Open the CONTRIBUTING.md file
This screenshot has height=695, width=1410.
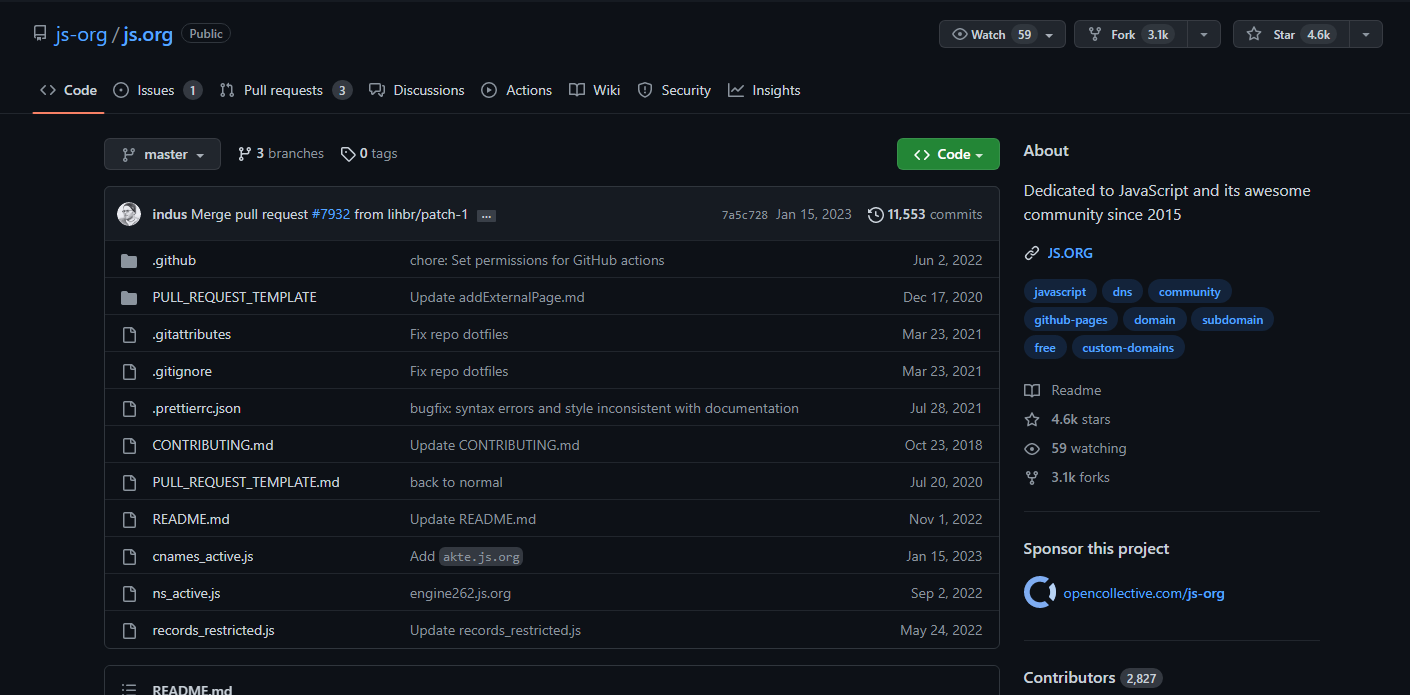[x=213, y=445]
